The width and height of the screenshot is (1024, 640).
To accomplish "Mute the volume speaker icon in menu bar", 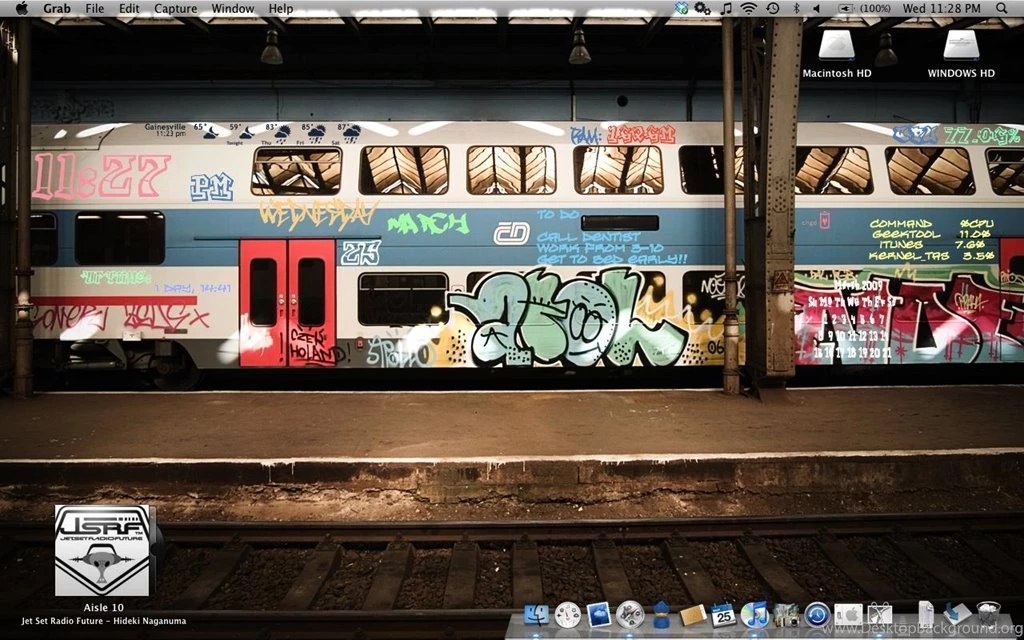I will (x=817, y=8).
